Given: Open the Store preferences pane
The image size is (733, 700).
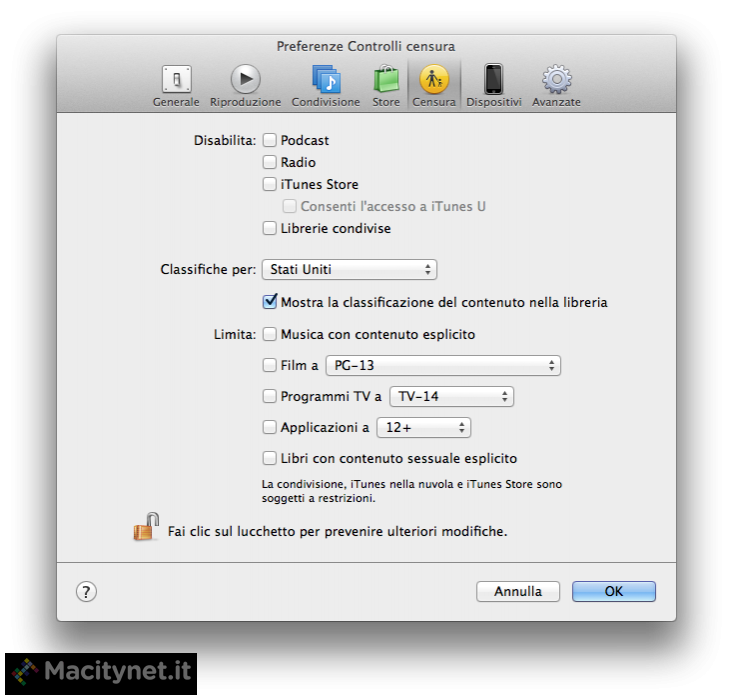Looking at the screenshot, I should [x=386, y=86].
